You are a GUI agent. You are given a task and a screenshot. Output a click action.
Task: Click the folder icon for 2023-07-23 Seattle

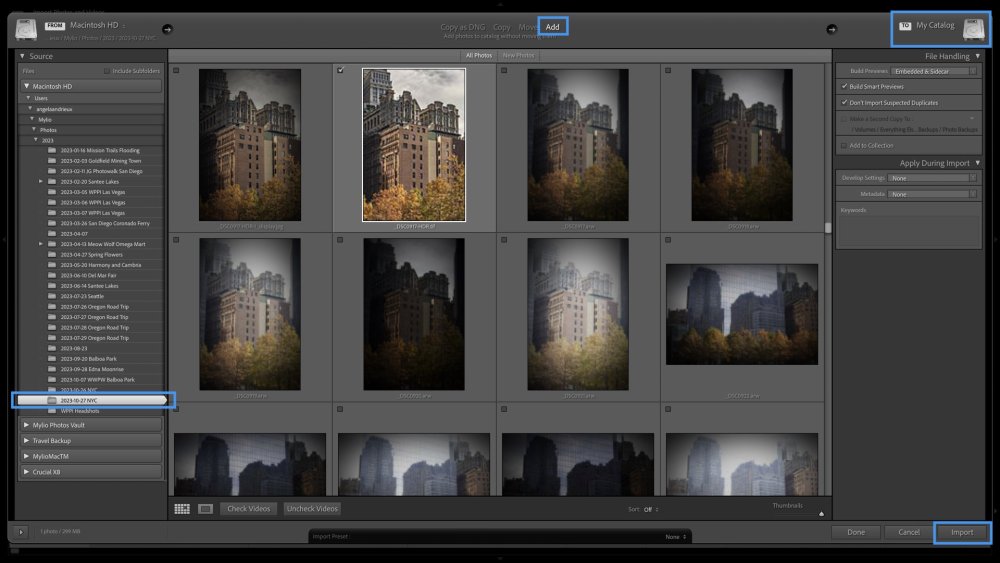(x=52, y=296)
